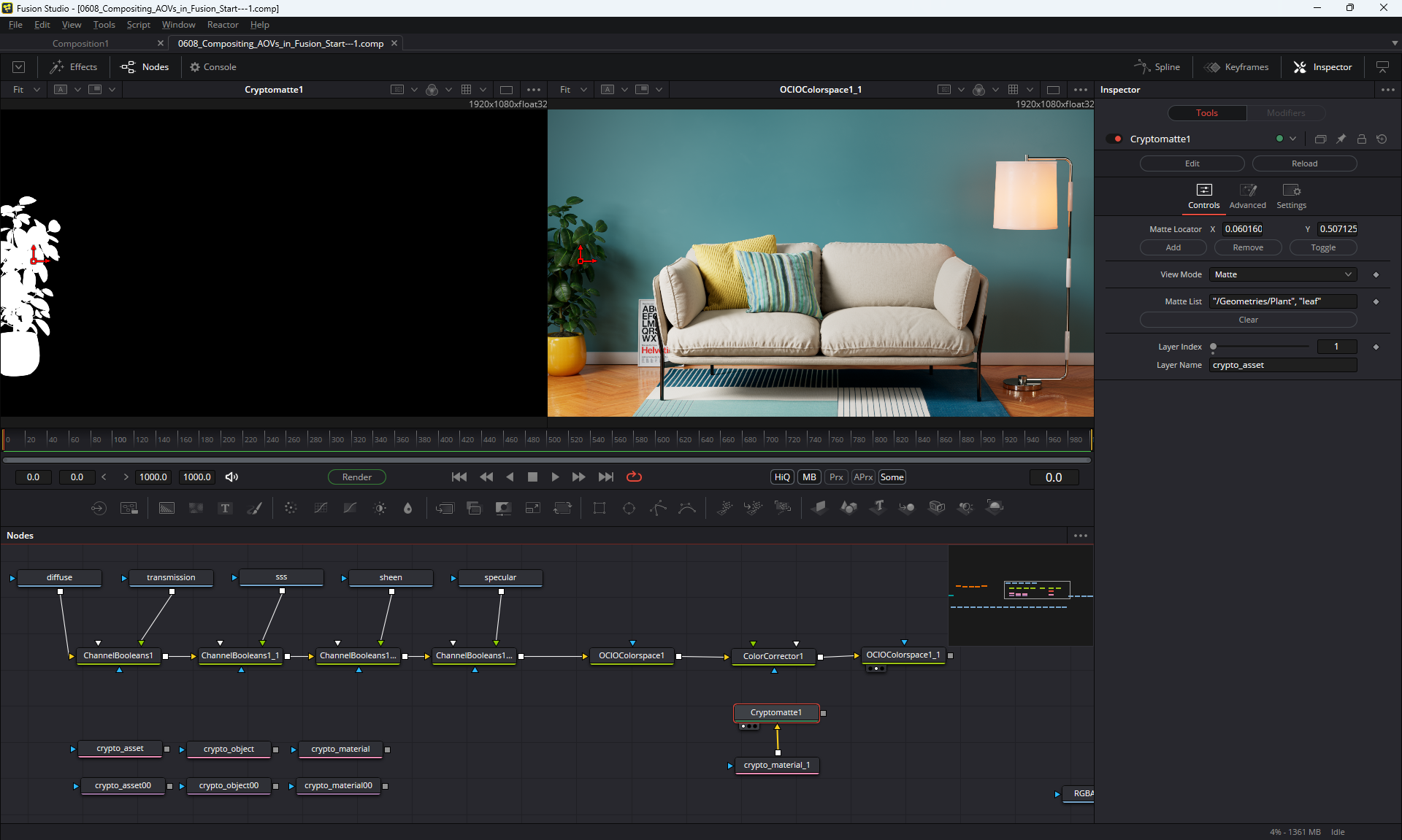Toggle MB motion blur button
1402x840 pixels.
(809, 477)
